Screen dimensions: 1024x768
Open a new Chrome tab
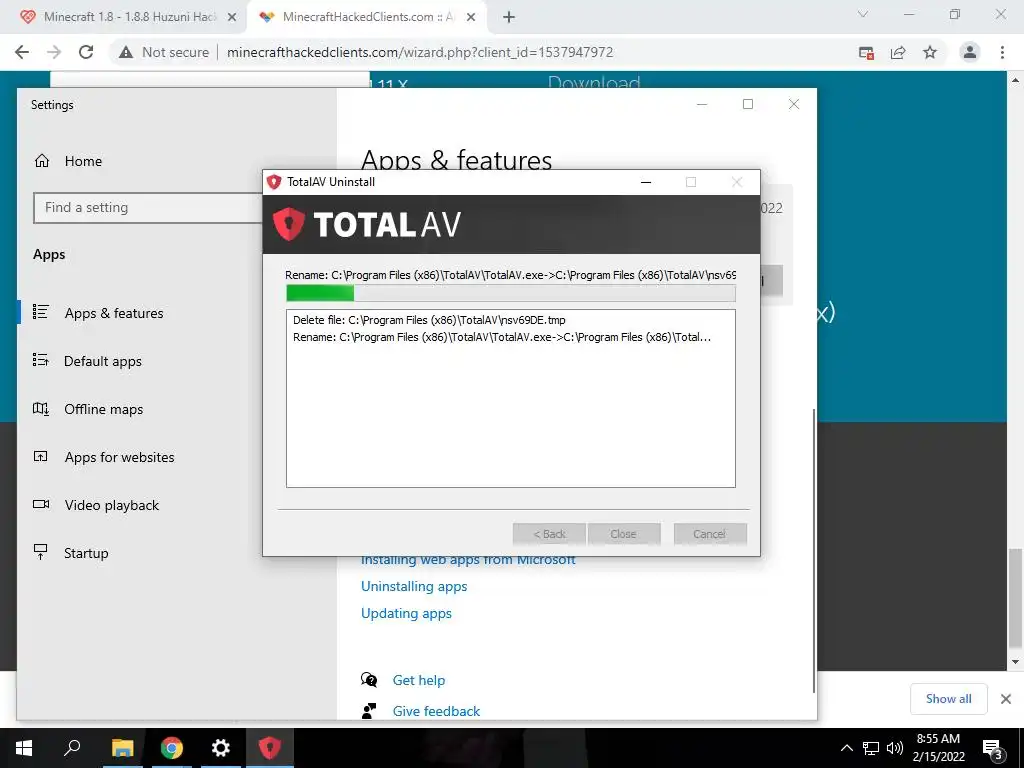[x=509, y=18]
